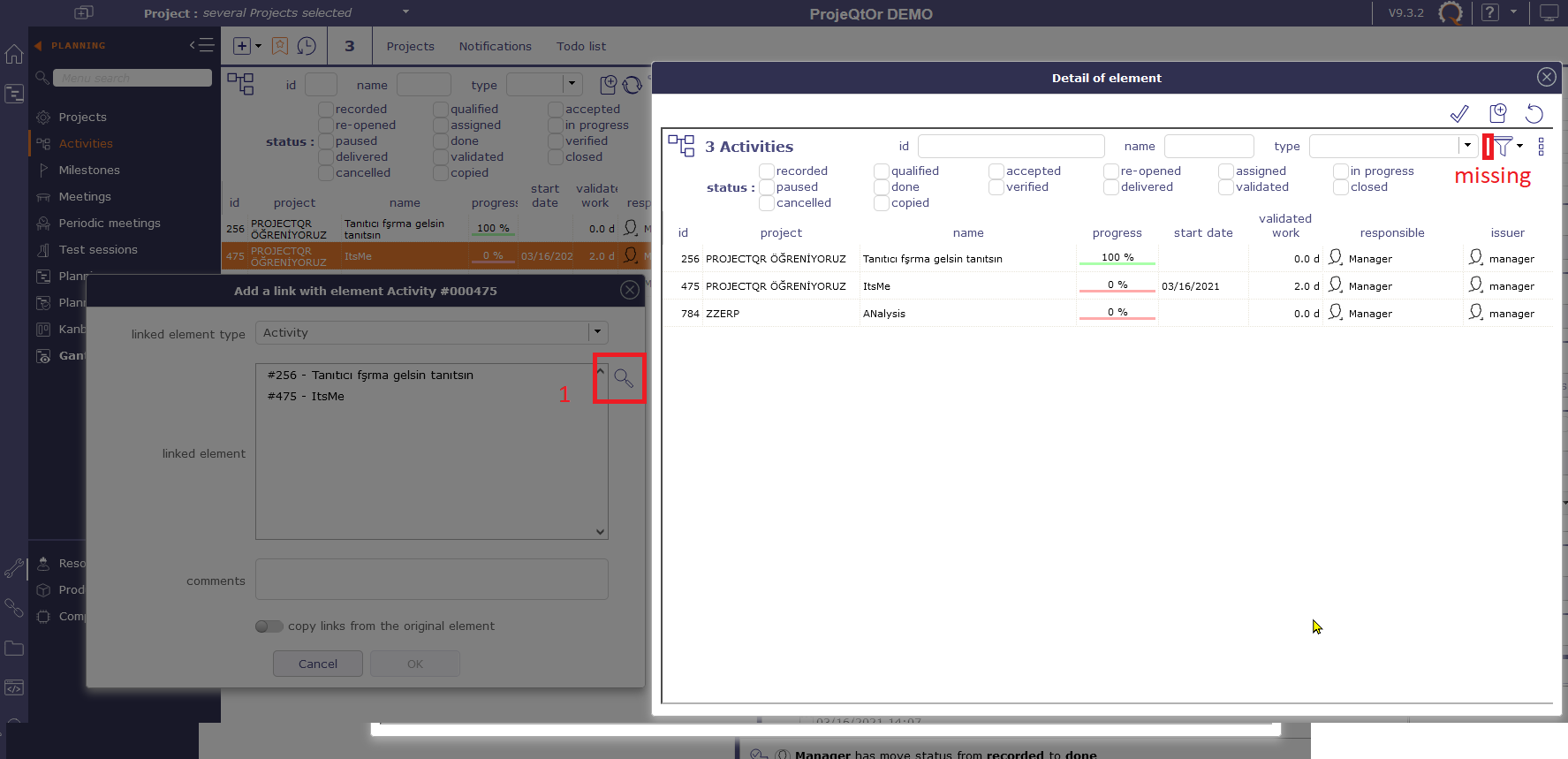Click the new element icon in Detail dialog
This screenshot has width=1568, height=759.
[1497, 113]
